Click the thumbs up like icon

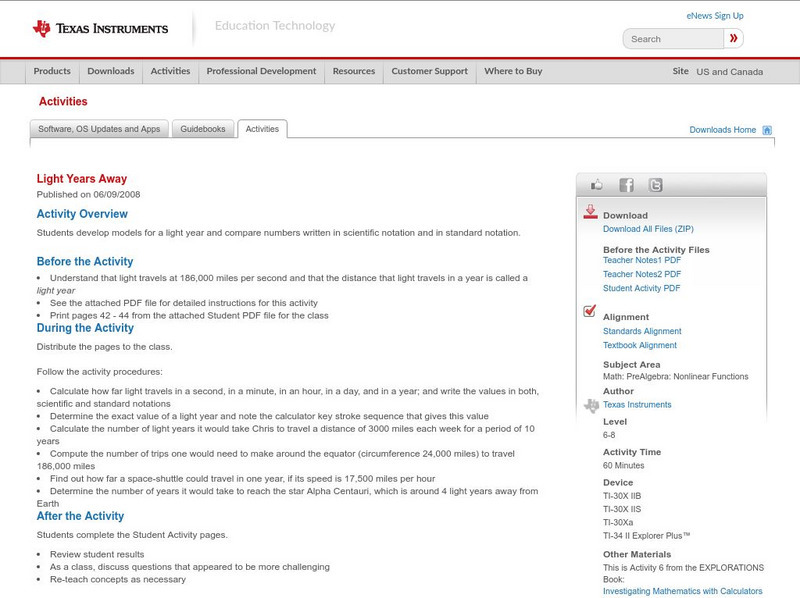(597, 185)
